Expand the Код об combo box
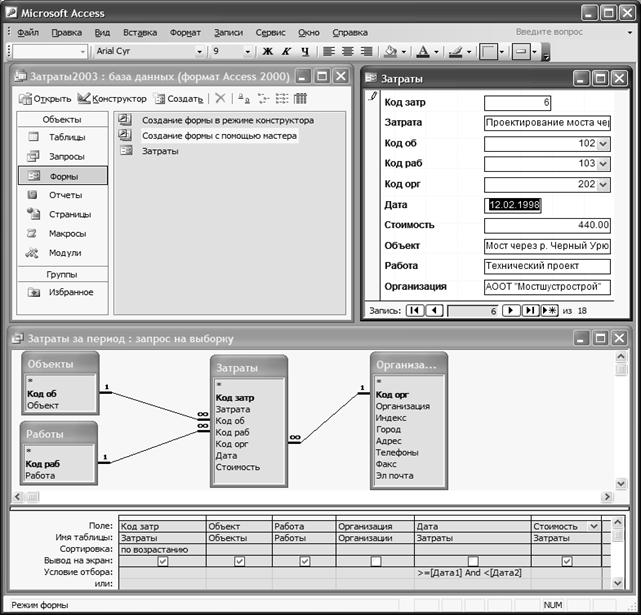641x615 pixels. click(x=603, y=143)
